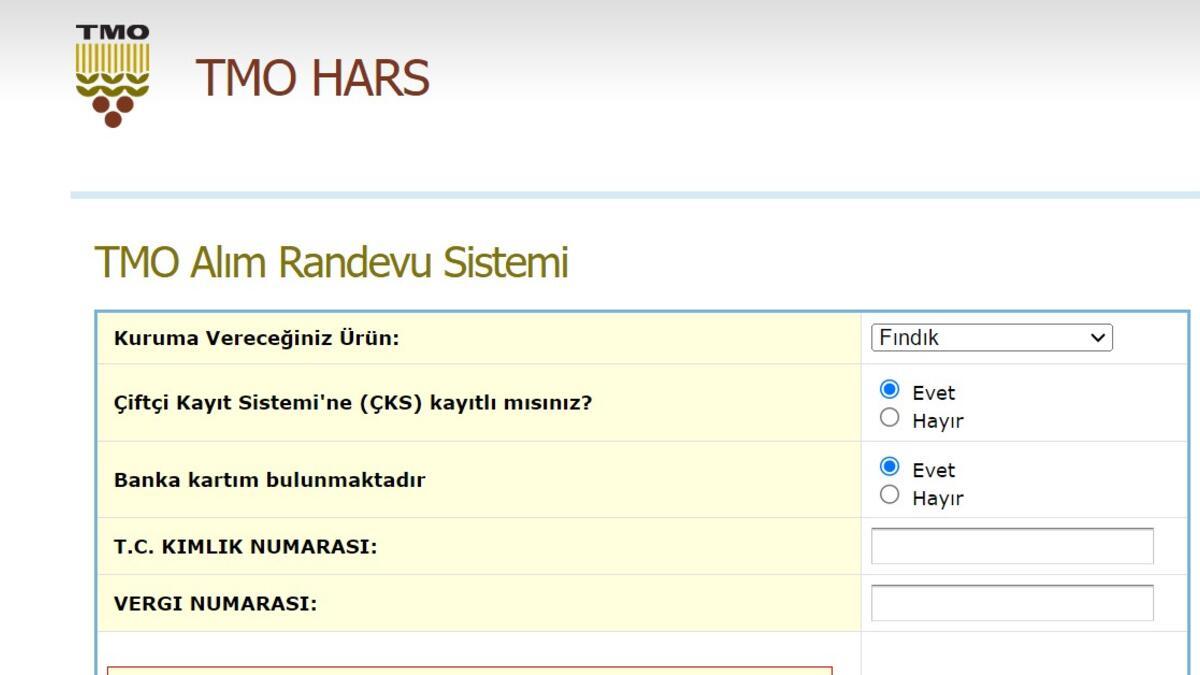Click 'Hayır' text beside the ÇKS radio
This screenshot has height=675, width=1200.
point(937,421)
